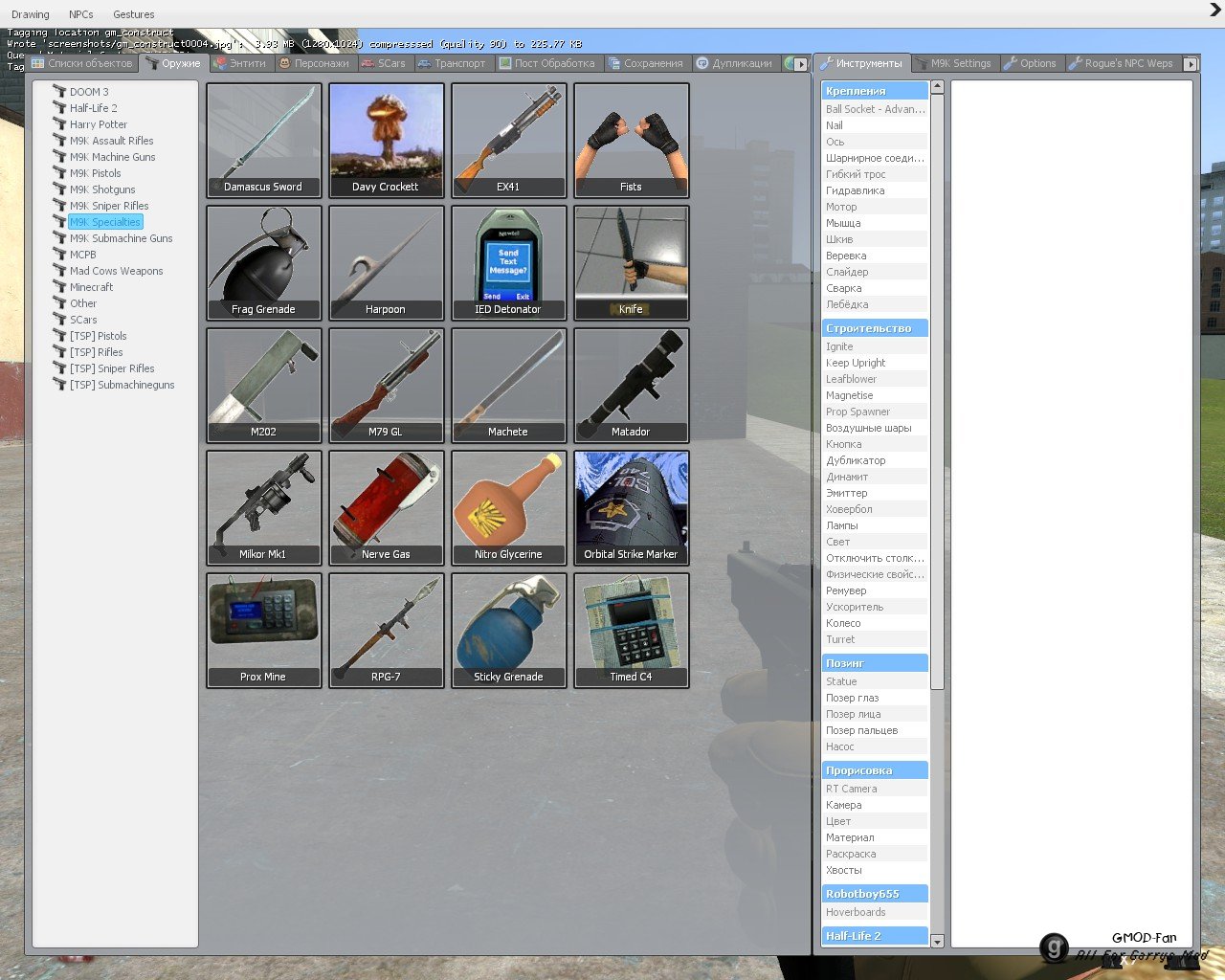
Task: Show more tool menu tabs arrow
Action: pos(1191,64)
